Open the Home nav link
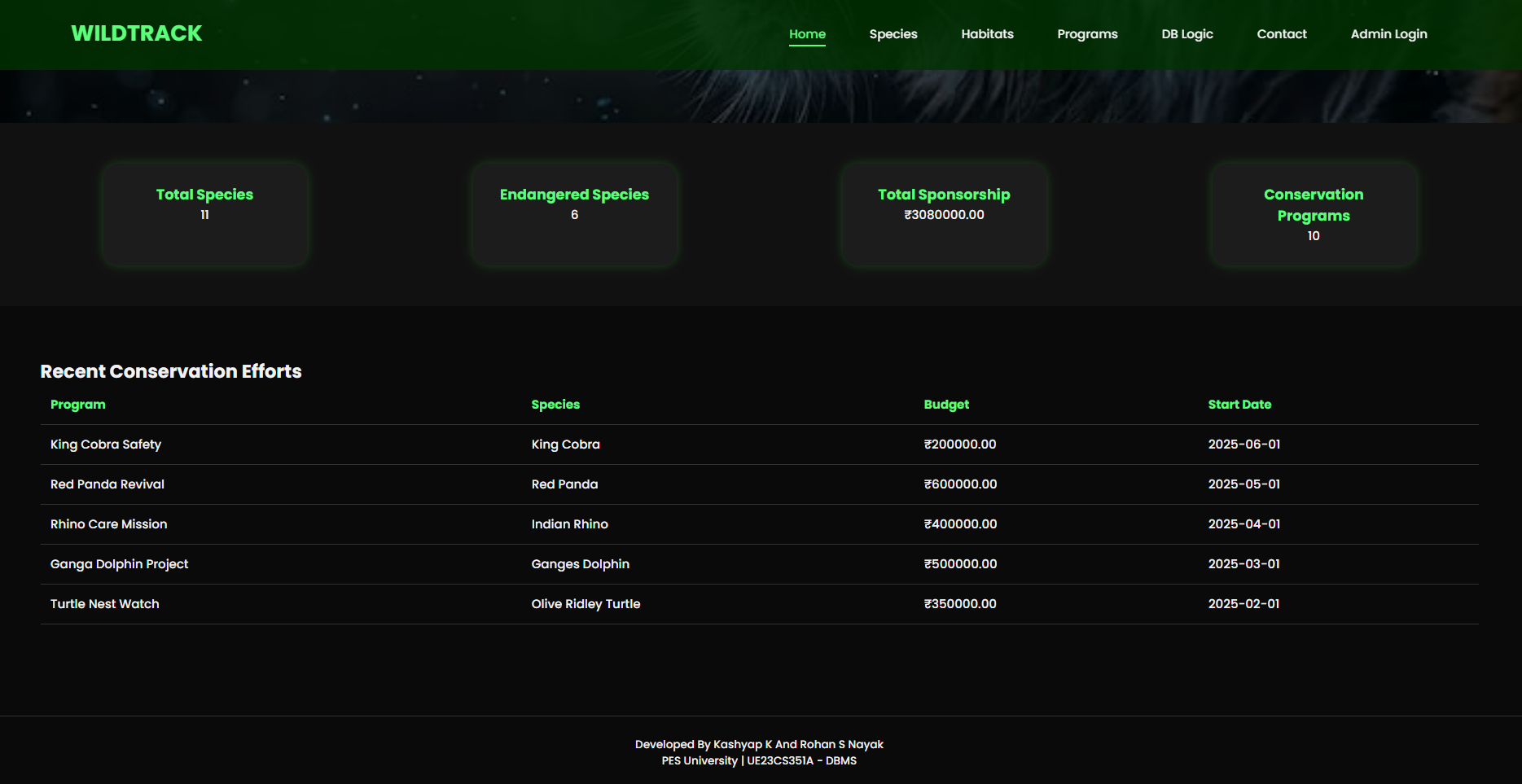Image resolution: width=1522 pixels, height=784 pixels. coord(807,34)
